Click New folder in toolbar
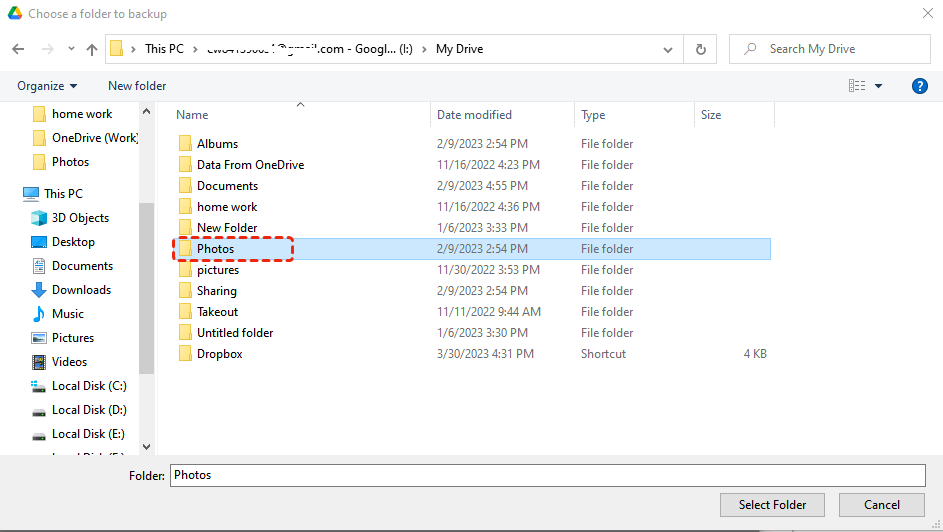The height and width of the screenshot is (532, 943). [x=137, y=86]
